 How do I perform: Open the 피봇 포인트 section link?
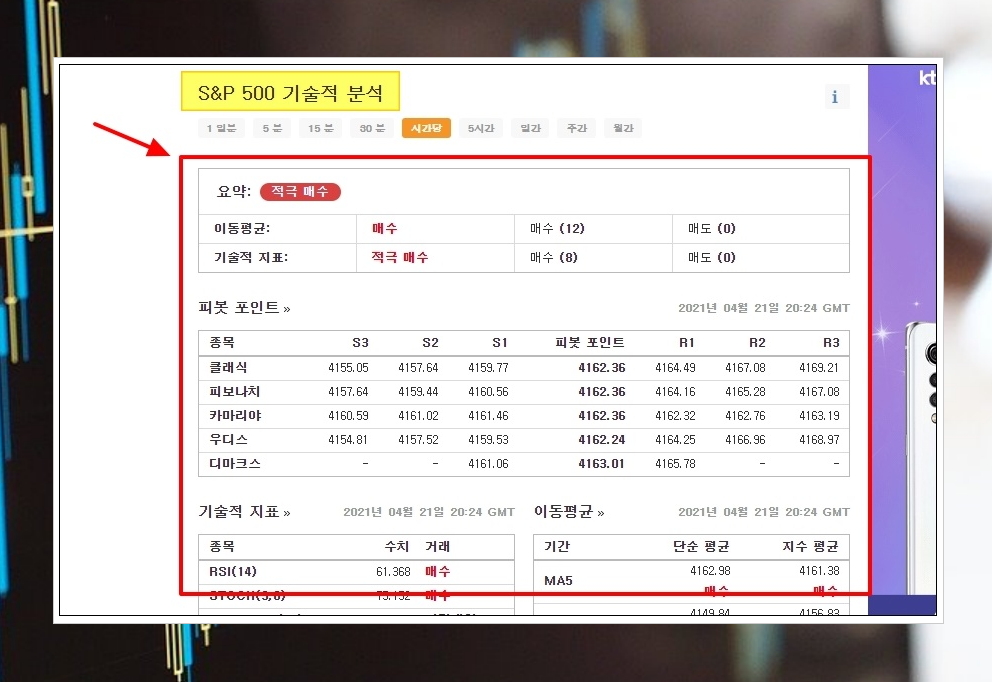[x=244, y=308]
